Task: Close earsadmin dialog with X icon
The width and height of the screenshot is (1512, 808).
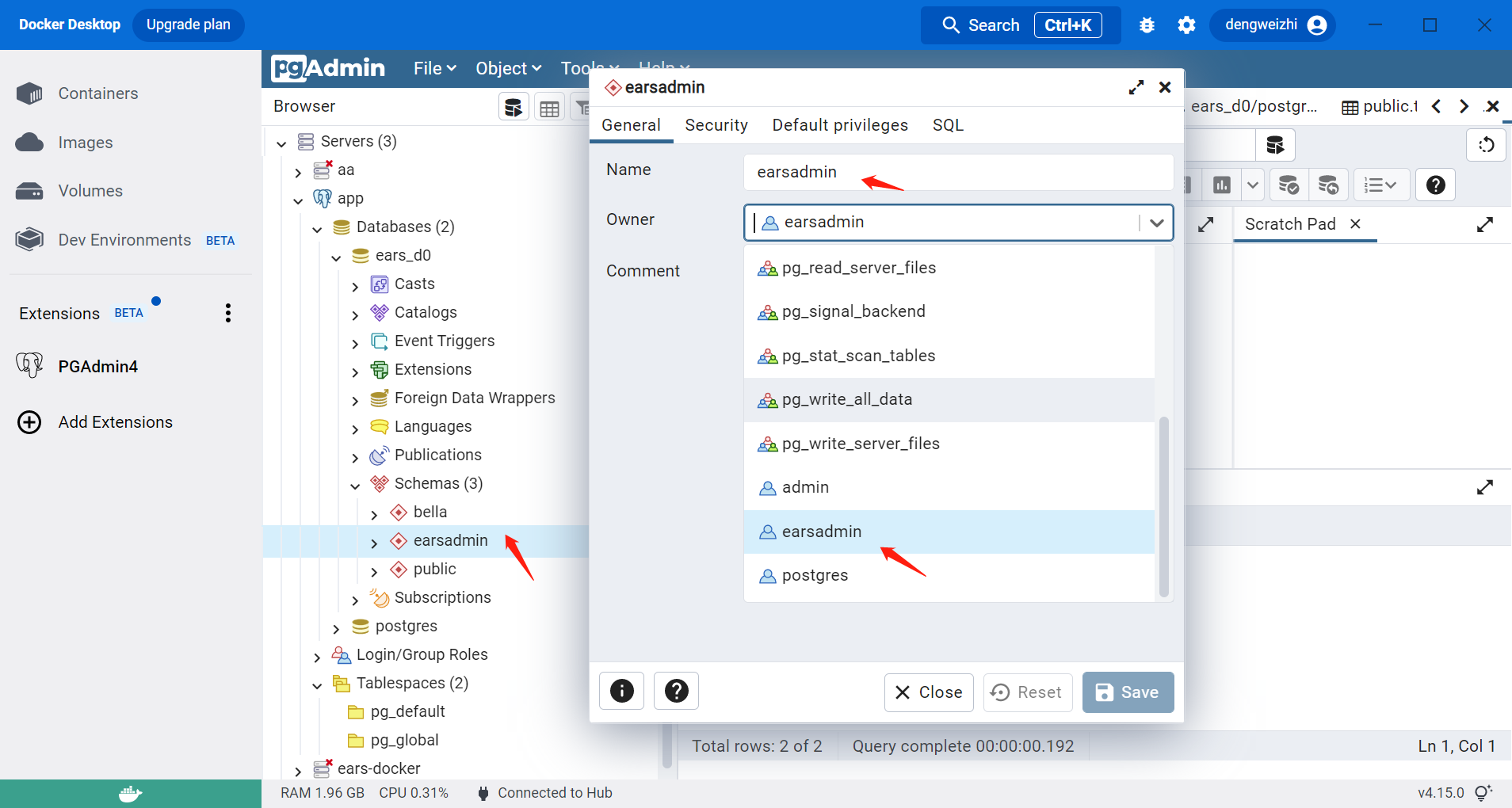Action: [1165, 87]
